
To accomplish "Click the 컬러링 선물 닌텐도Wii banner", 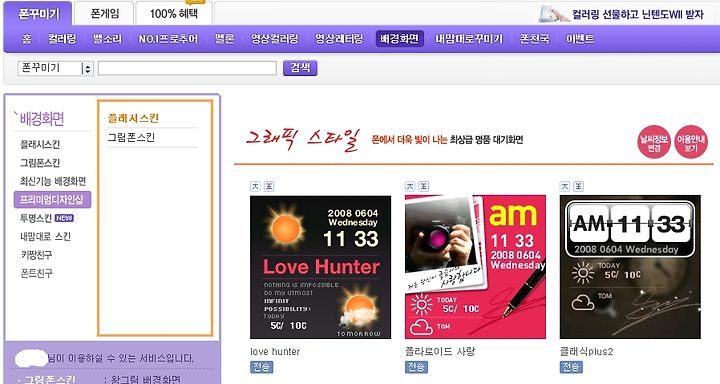I will (622, 14).
